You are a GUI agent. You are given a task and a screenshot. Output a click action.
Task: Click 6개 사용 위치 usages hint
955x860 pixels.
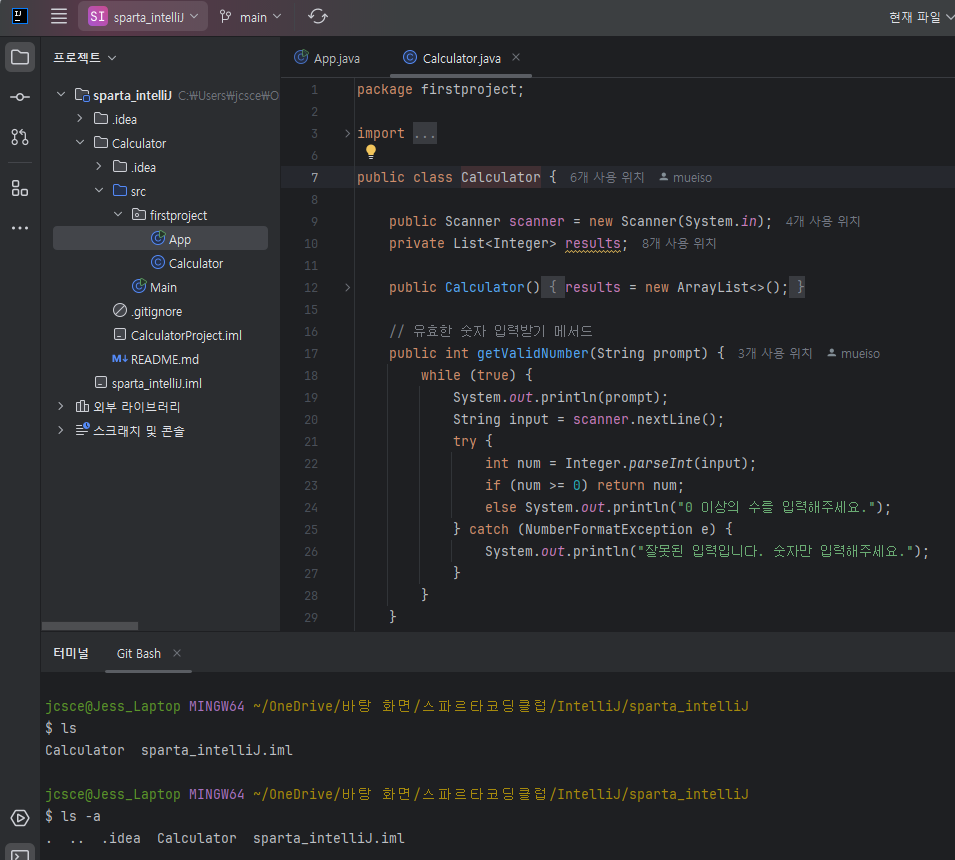607,177
